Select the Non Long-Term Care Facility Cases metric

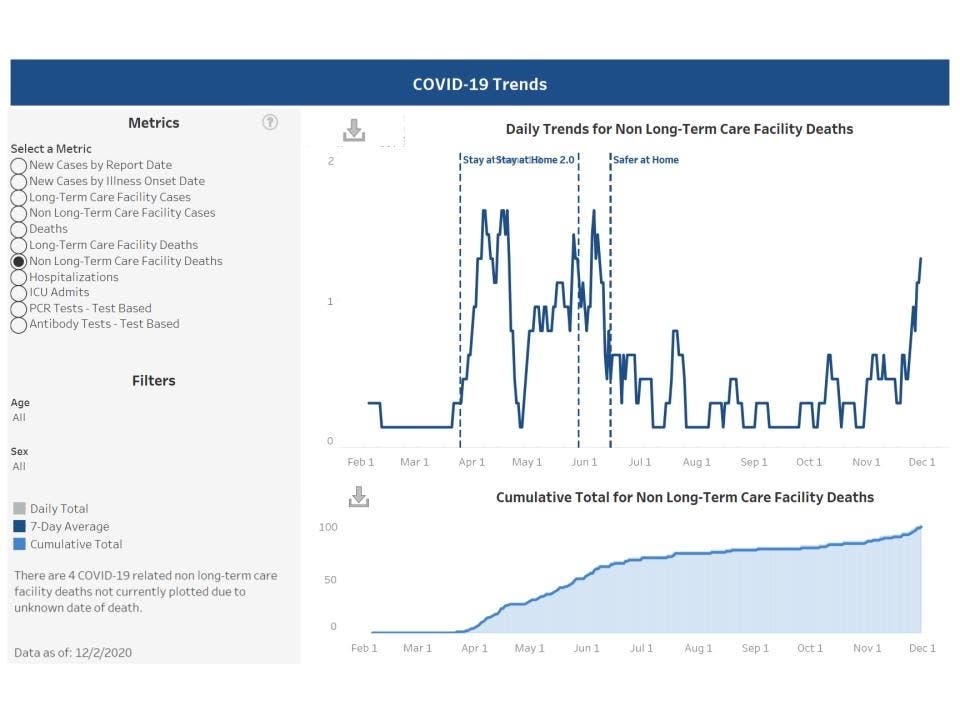(x=18, y=213)
